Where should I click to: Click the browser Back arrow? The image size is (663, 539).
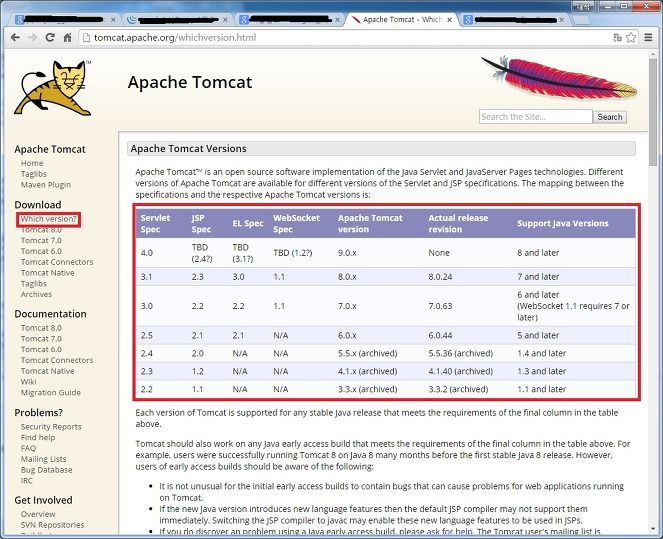click(15, 38)
